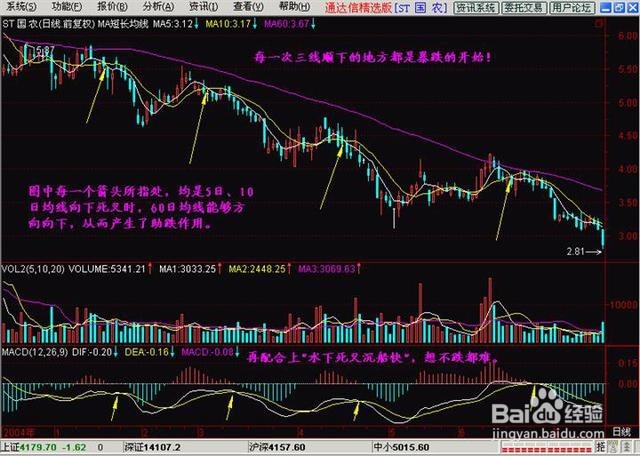Click the 3.00 price axis label
The image size is (640, 456).
click(627, 236)
